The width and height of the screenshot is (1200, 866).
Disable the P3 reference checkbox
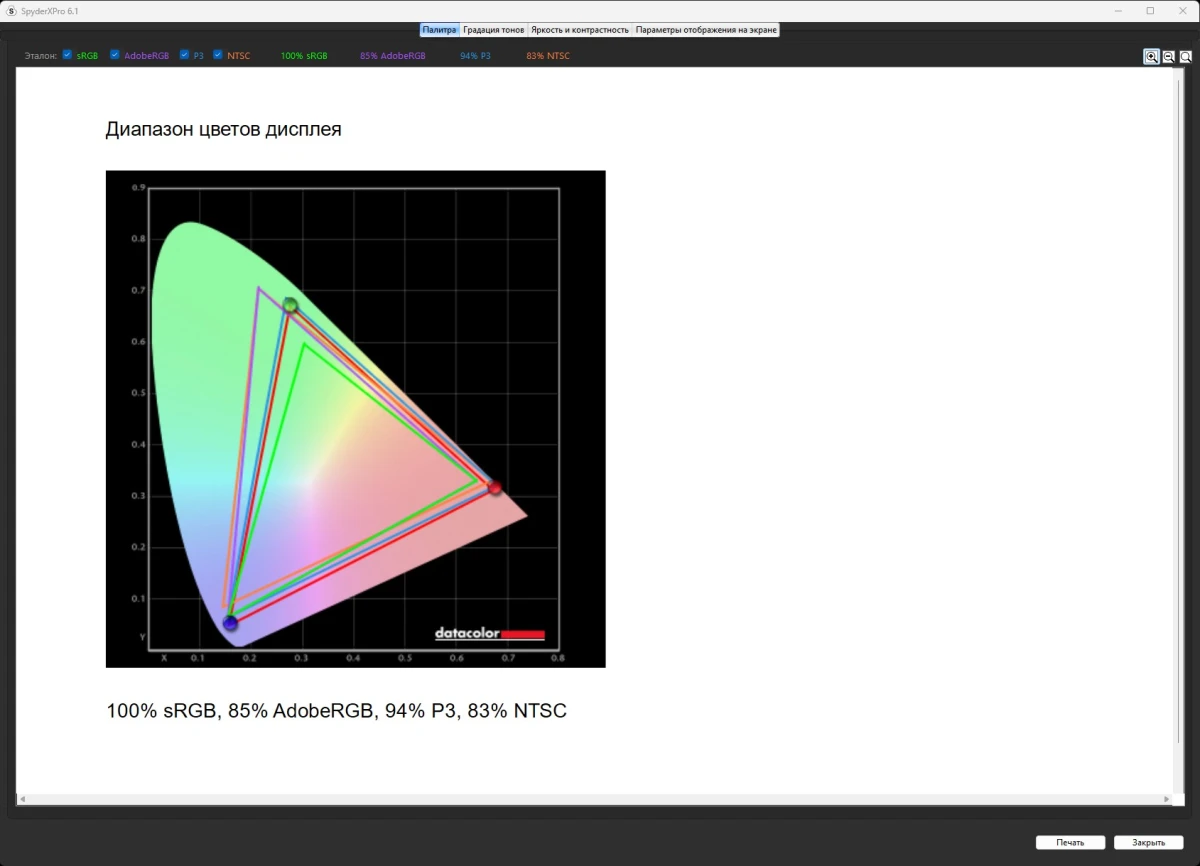pos(184,55)
